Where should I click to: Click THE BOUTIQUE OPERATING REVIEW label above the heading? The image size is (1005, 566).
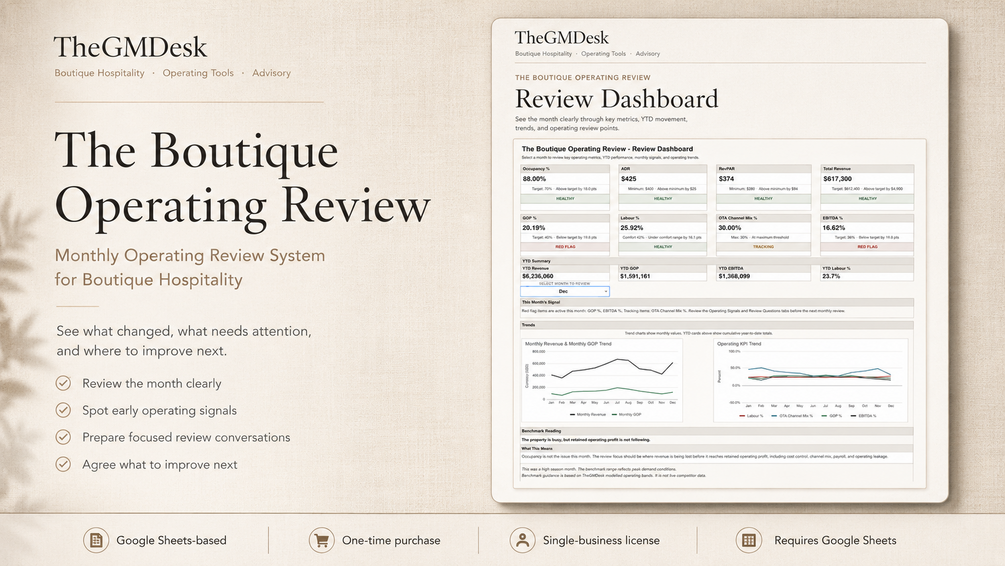(x=583, y=78)
